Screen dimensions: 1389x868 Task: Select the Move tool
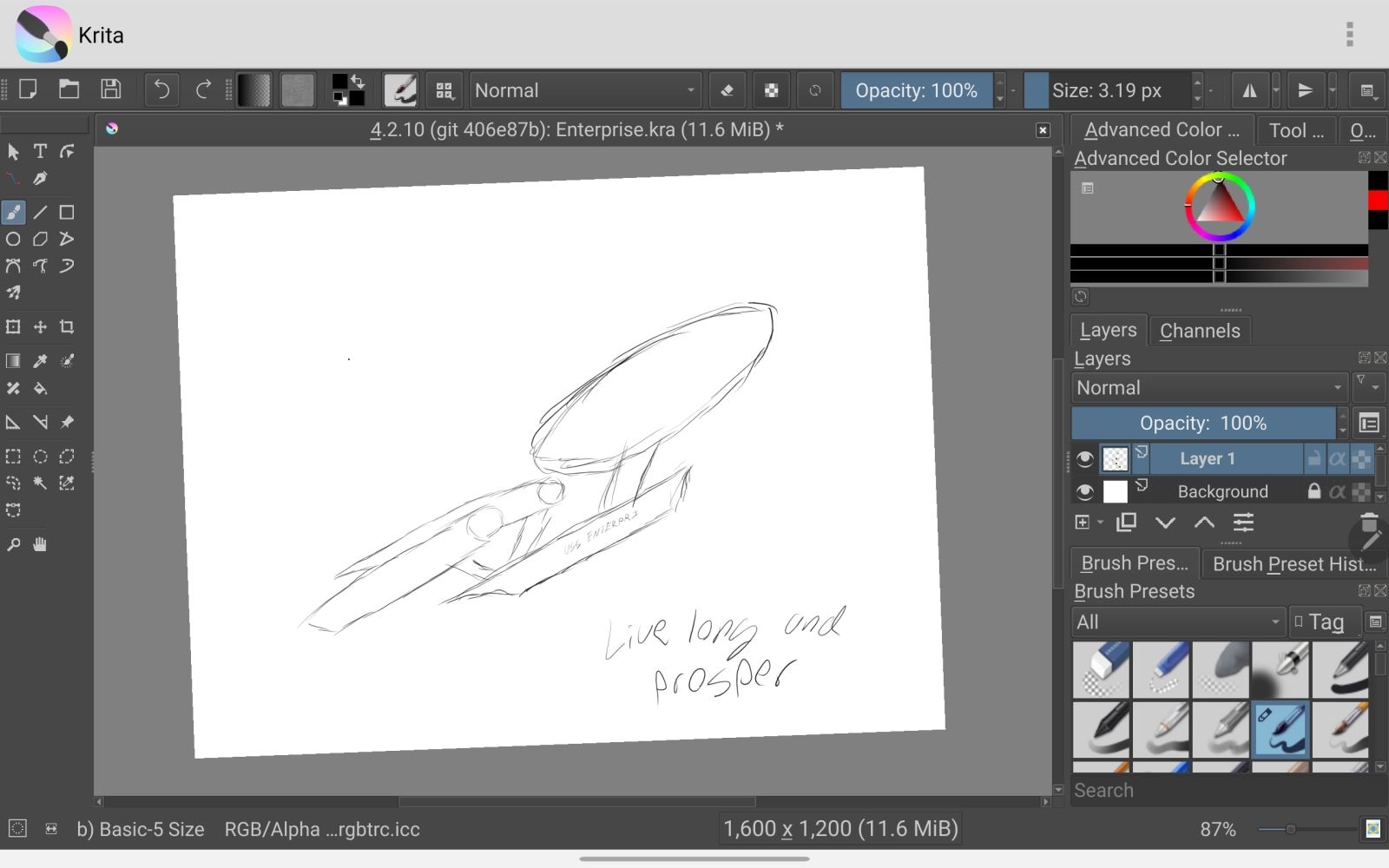(40, 327)
